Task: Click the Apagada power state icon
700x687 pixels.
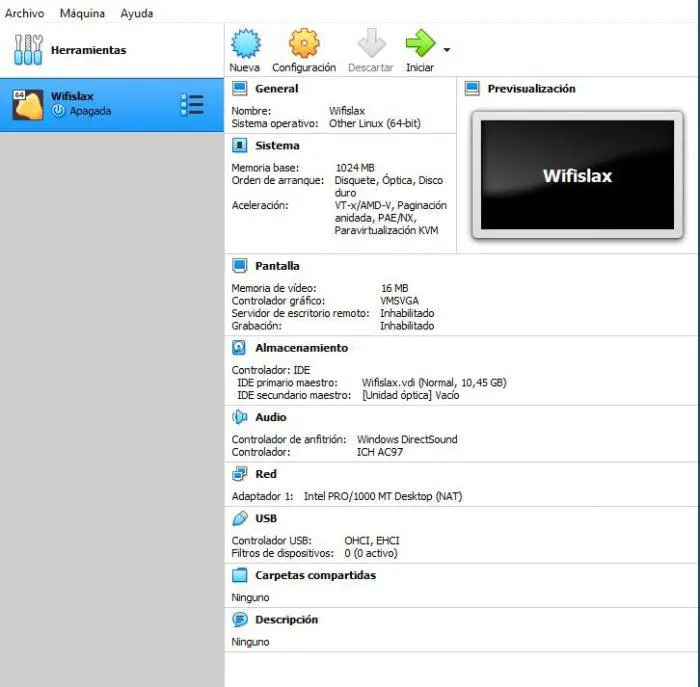Action: point(58,111)
